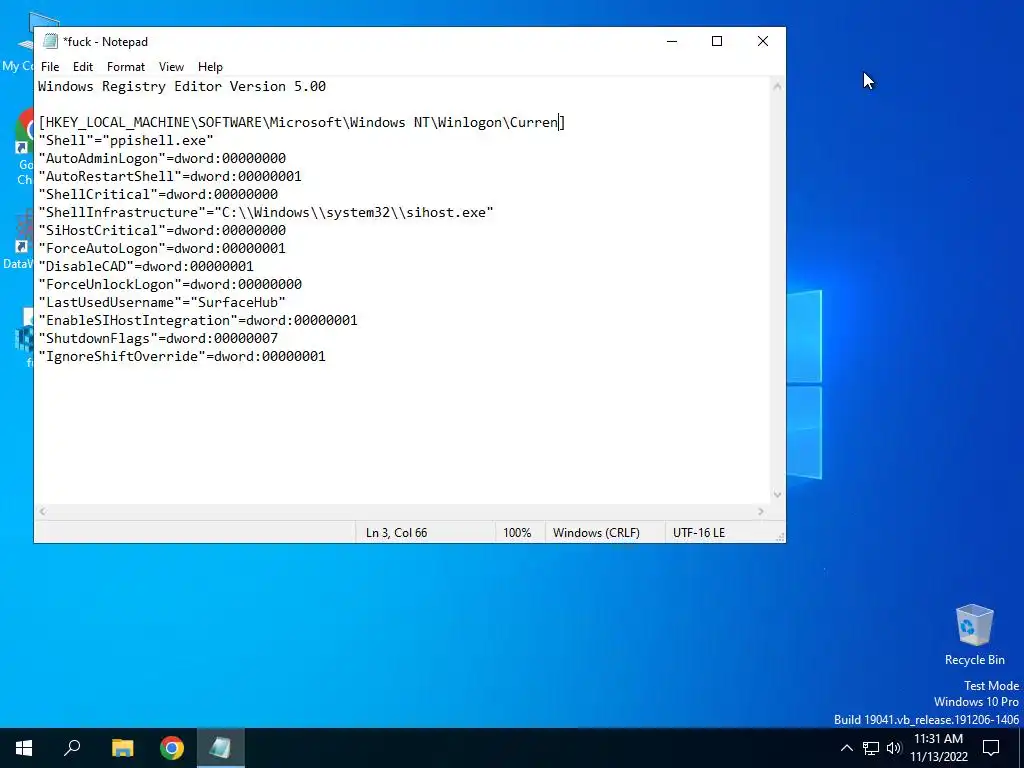Click the Notepad icon in the title bar
The width and height of the screenshot is (1024, 768).
[50, 41]
